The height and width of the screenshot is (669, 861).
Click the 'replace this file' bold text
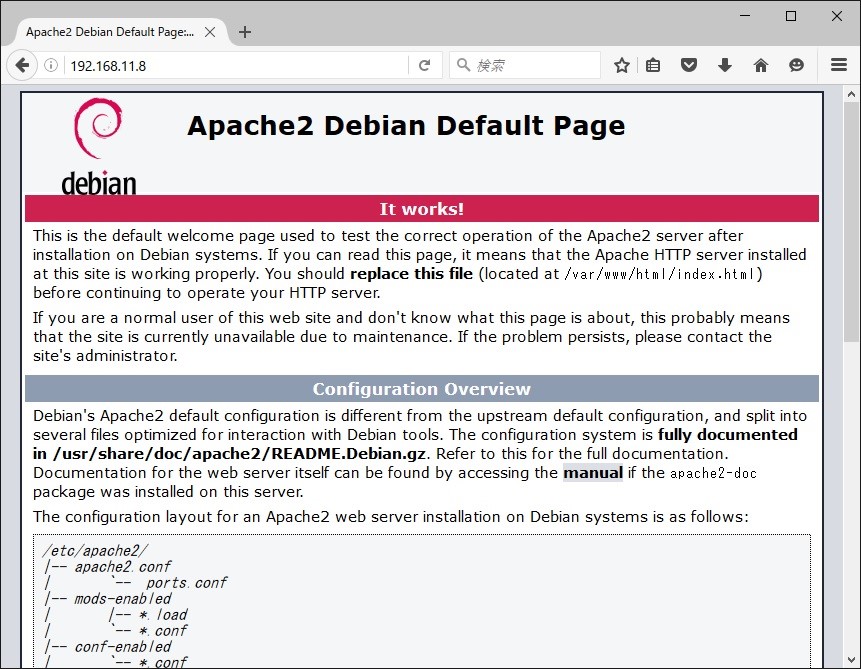[x=411, y=274]
